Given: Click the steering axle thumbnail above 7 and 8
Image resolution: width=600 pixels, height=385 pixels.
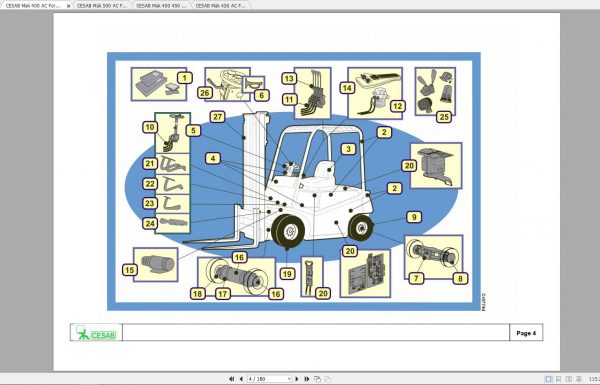Looking at the screenshot, I should point(434,256).
